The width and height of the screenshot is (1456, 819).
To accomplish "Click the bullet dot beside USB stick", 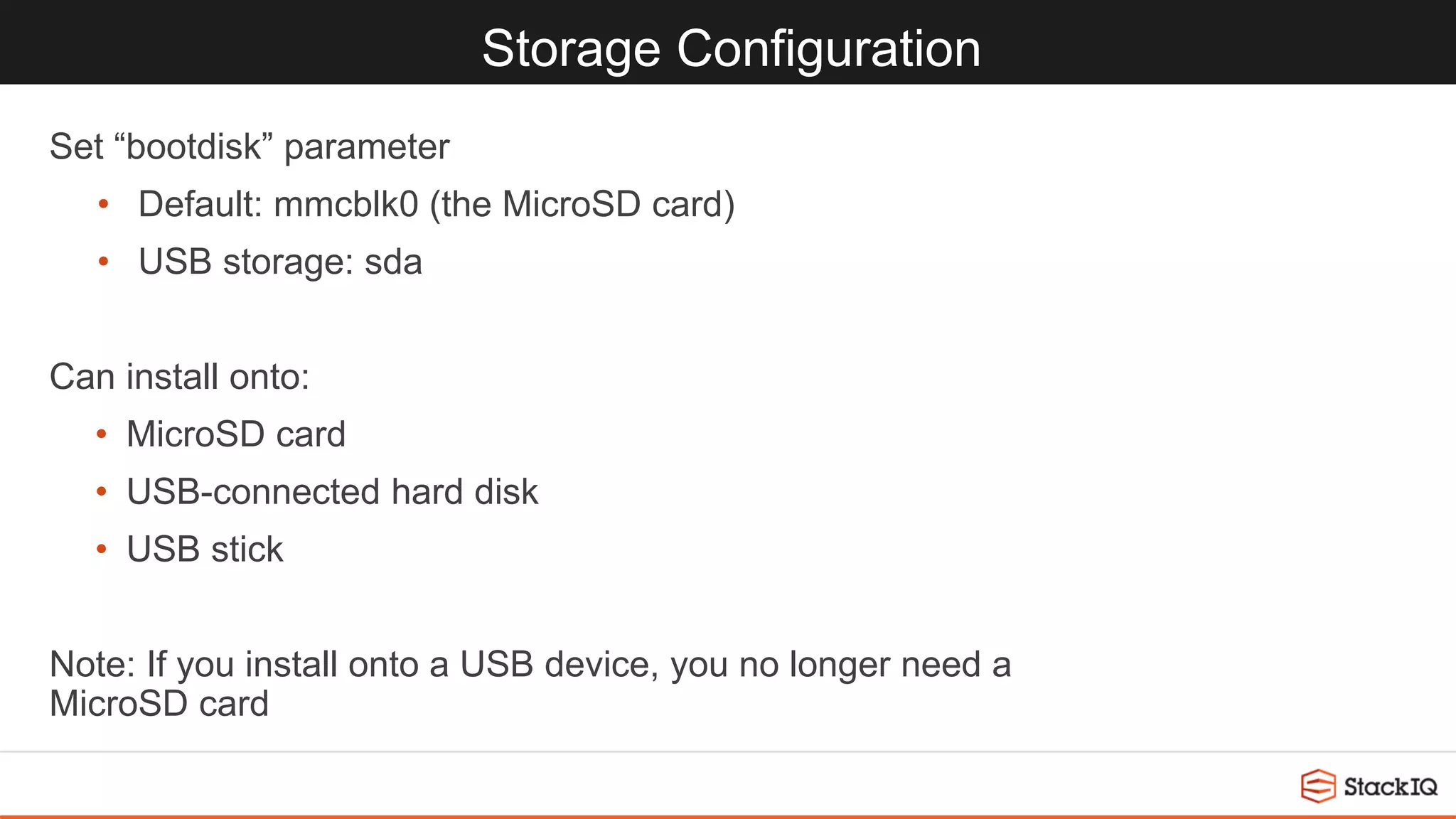I will tap(102, 549).
